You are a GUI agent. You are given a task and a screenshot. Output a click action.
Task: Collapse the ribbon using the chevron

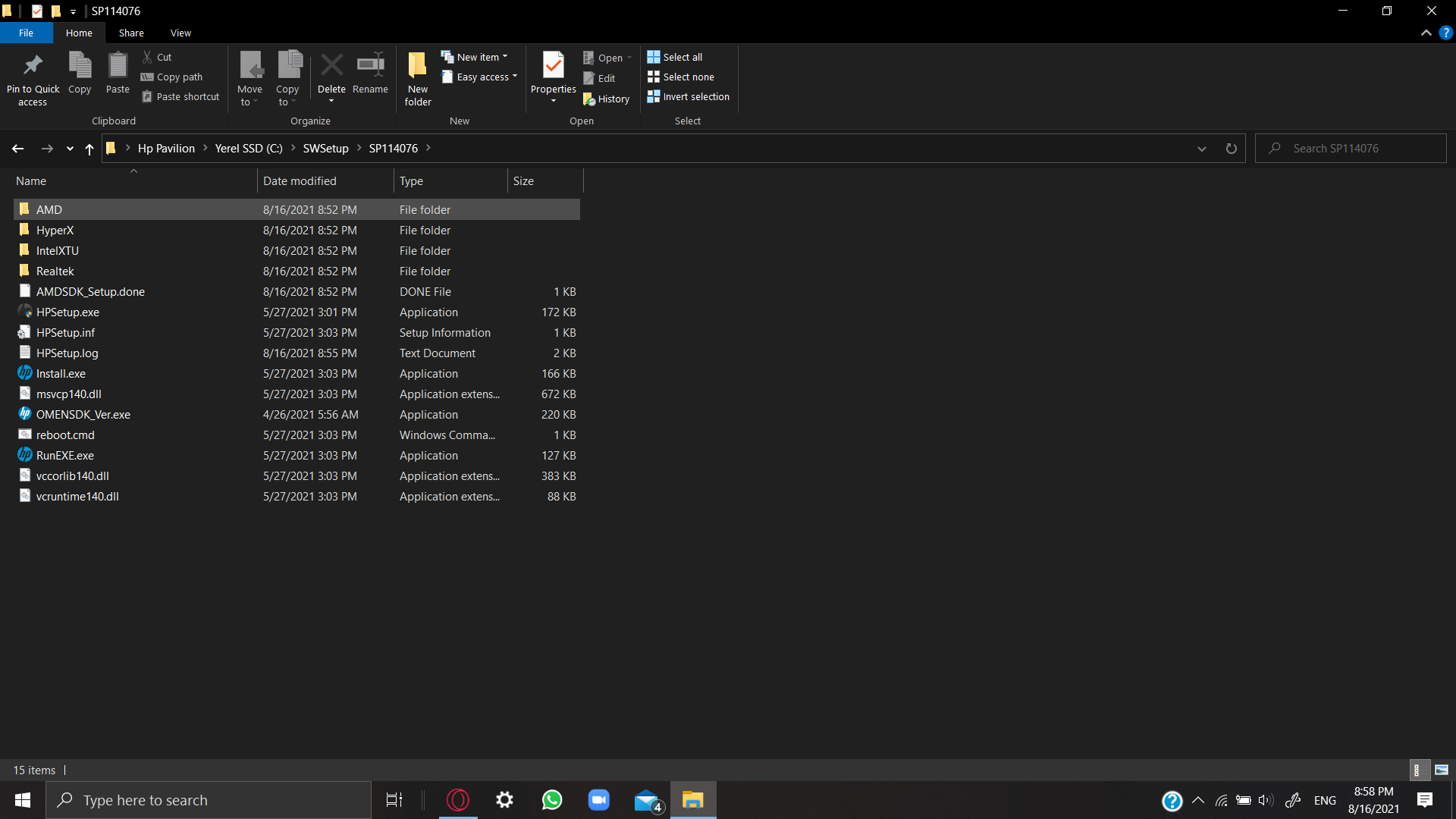pos(1426,33)
